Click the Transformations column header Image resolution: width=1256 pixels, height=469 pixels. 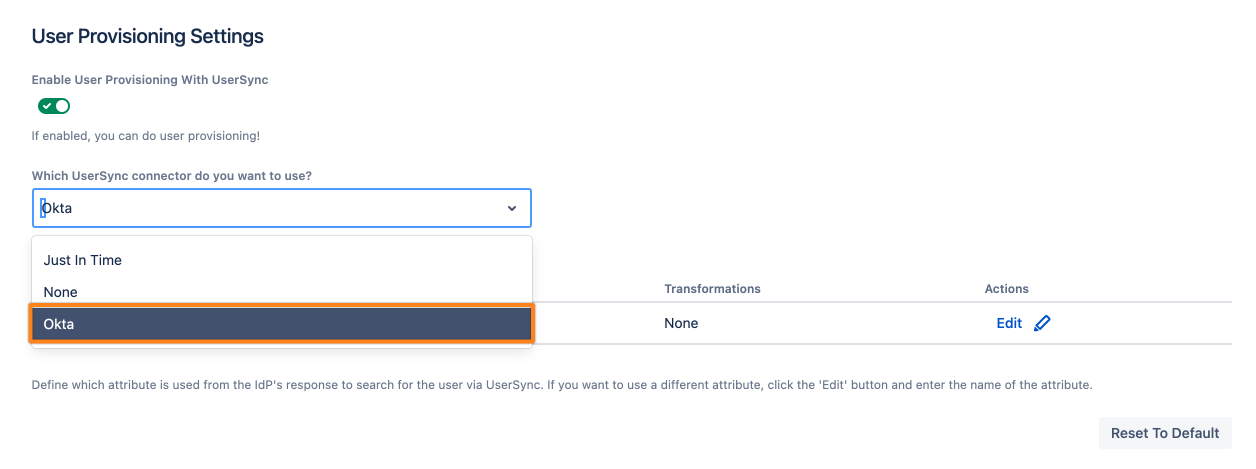tap(712, 289)
